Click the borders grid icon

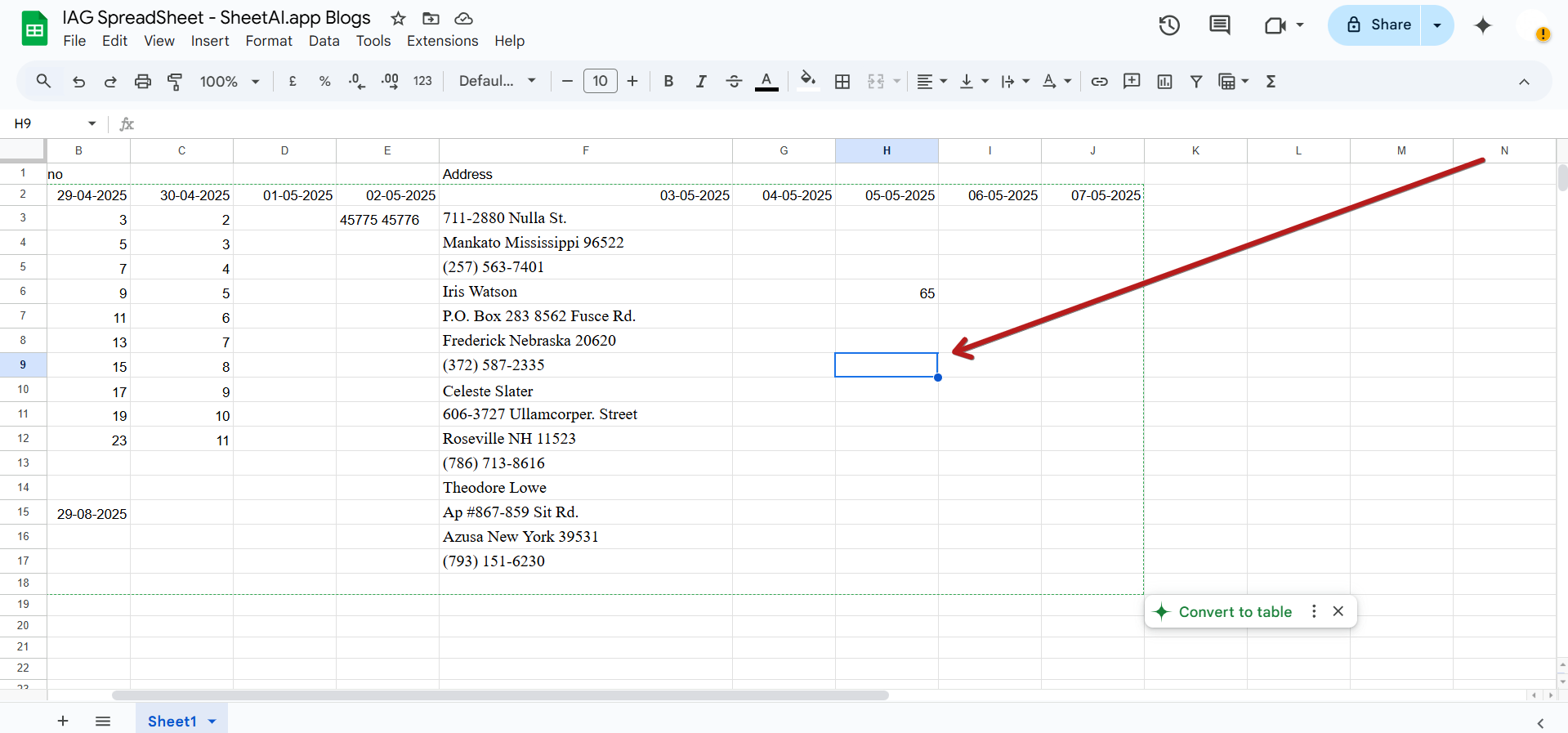pyautogui.click(x=842, y=81)
